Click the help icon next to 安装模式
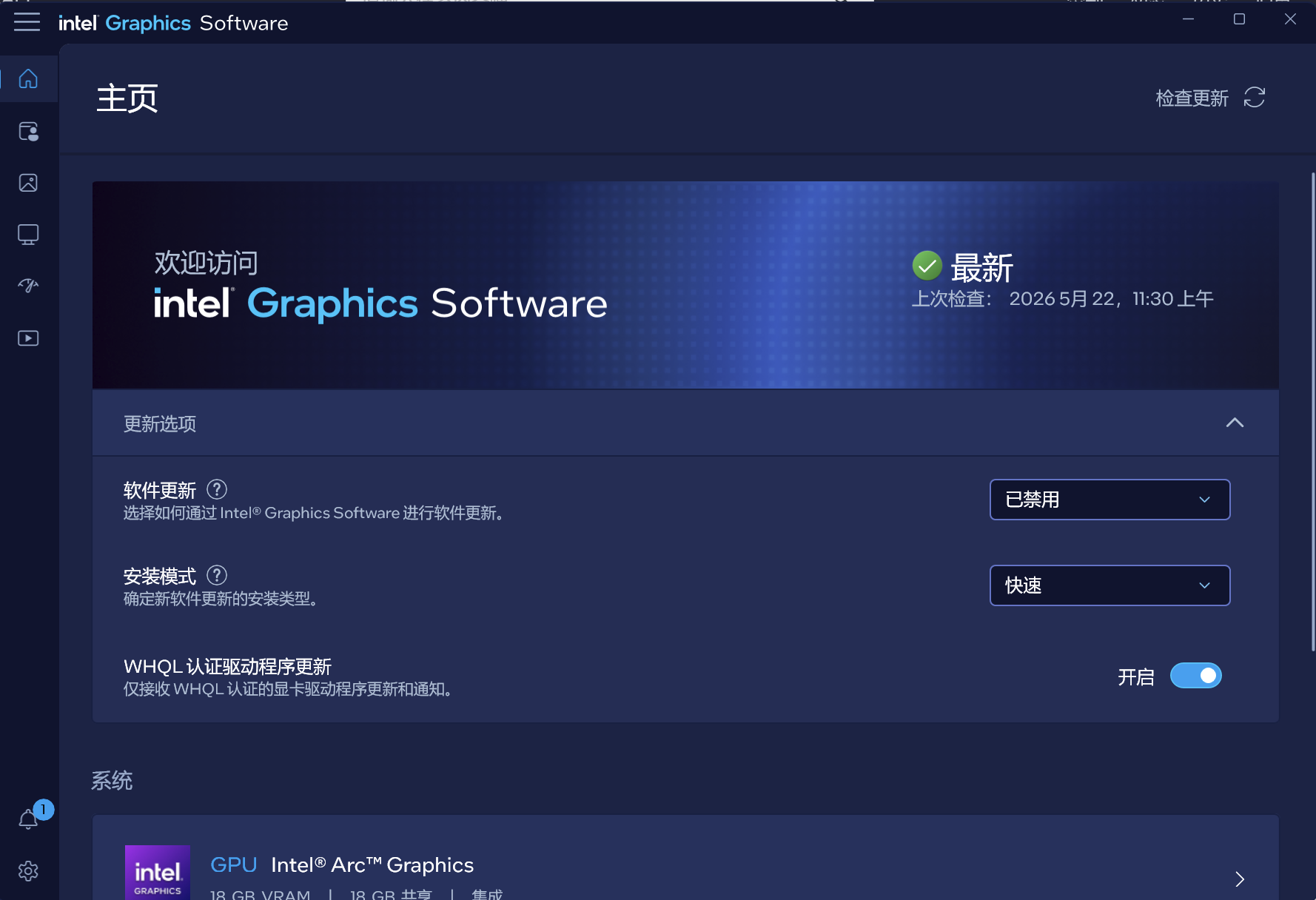1316x900 pixels. click(217, 575)
